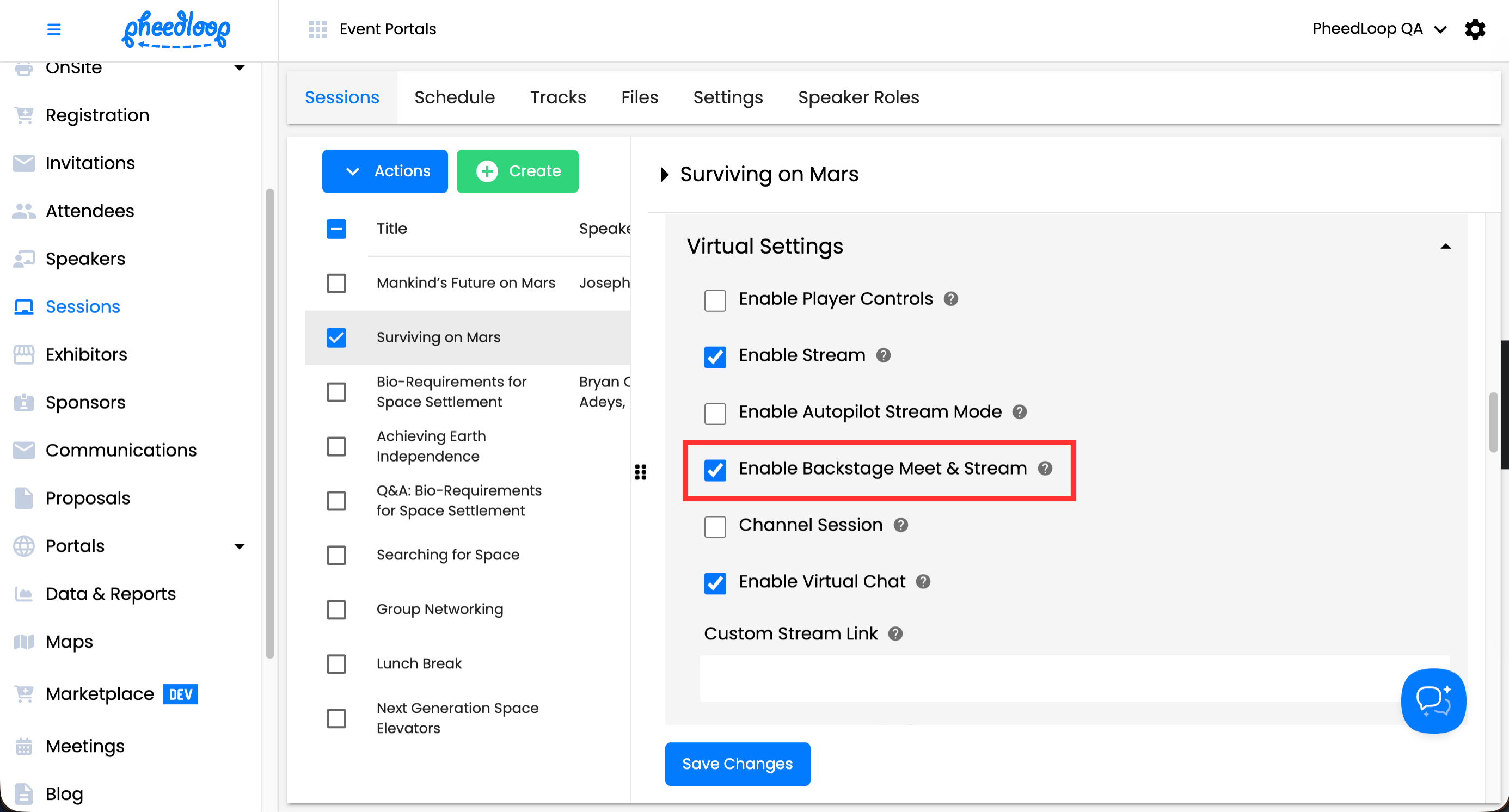The image size is (1509, 812).
Task: Switch to the Schedule tab
Action: 454,97
